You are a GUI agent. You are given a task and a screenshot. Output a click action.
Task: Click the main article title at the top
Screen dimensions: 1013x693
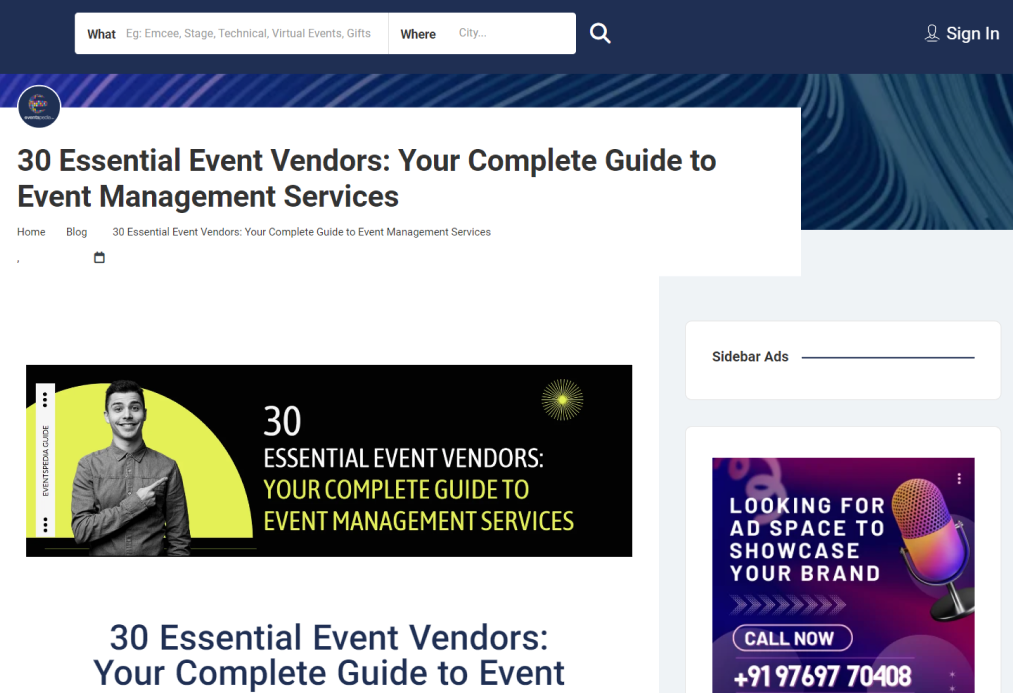point(367,178)
